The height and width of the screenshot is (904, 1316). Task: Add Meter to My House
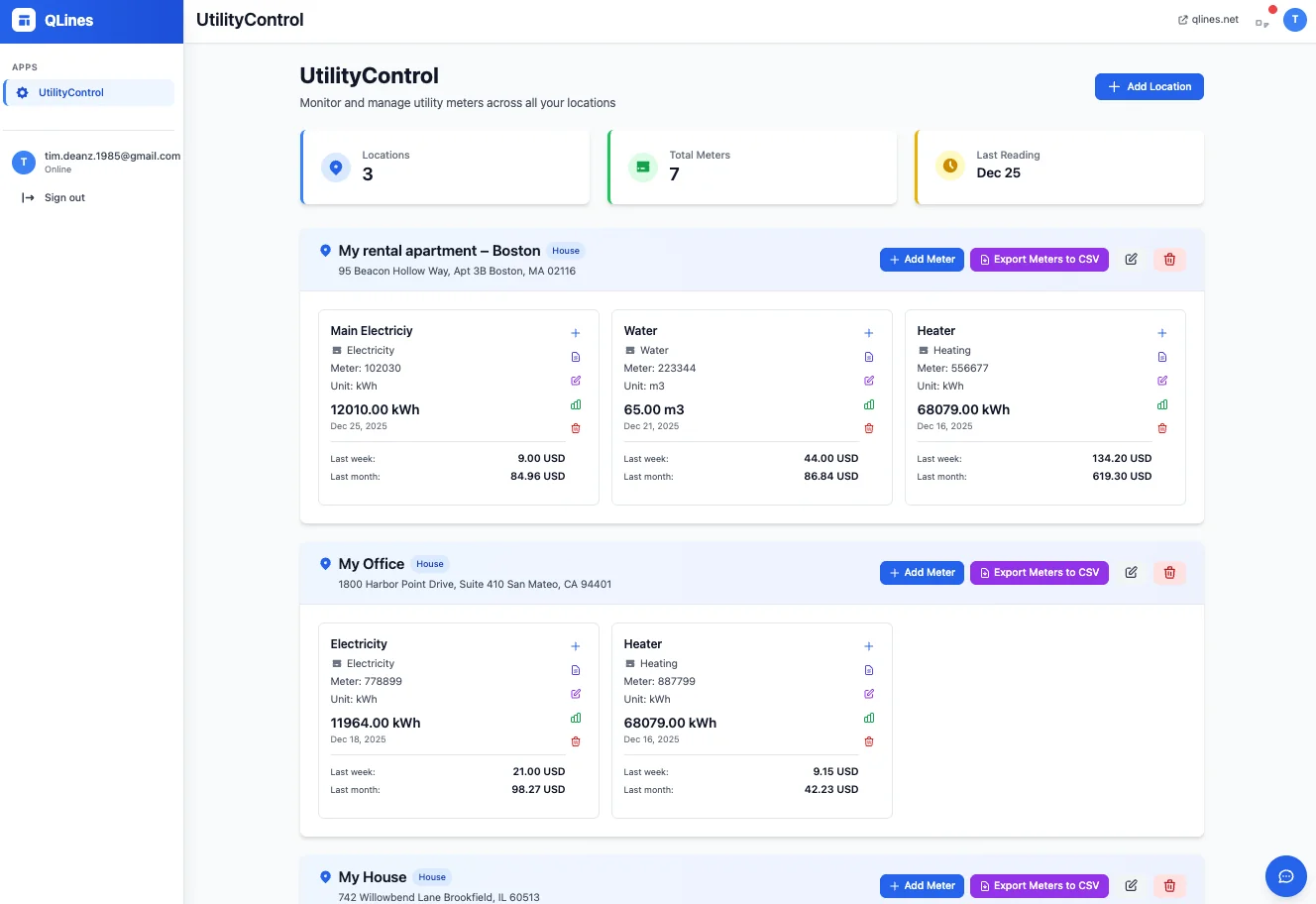point(922,886)
